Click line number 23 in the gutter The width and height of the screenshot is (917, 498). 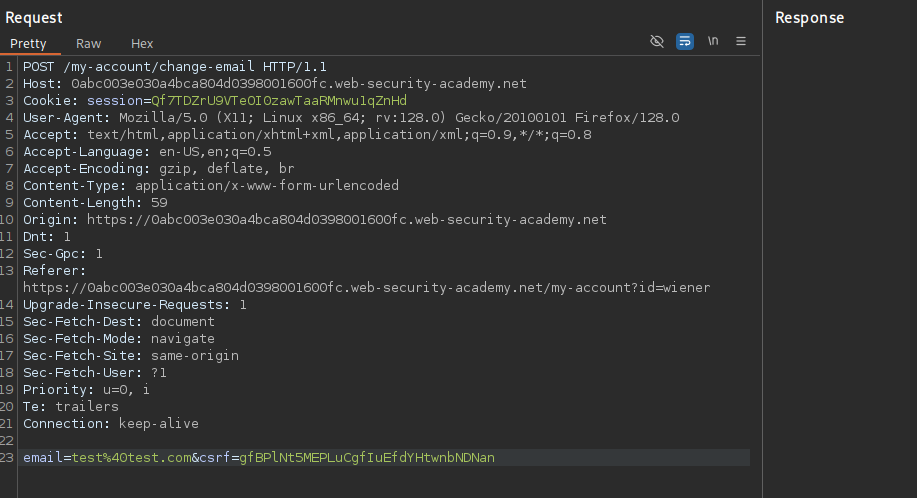[8, 457]
